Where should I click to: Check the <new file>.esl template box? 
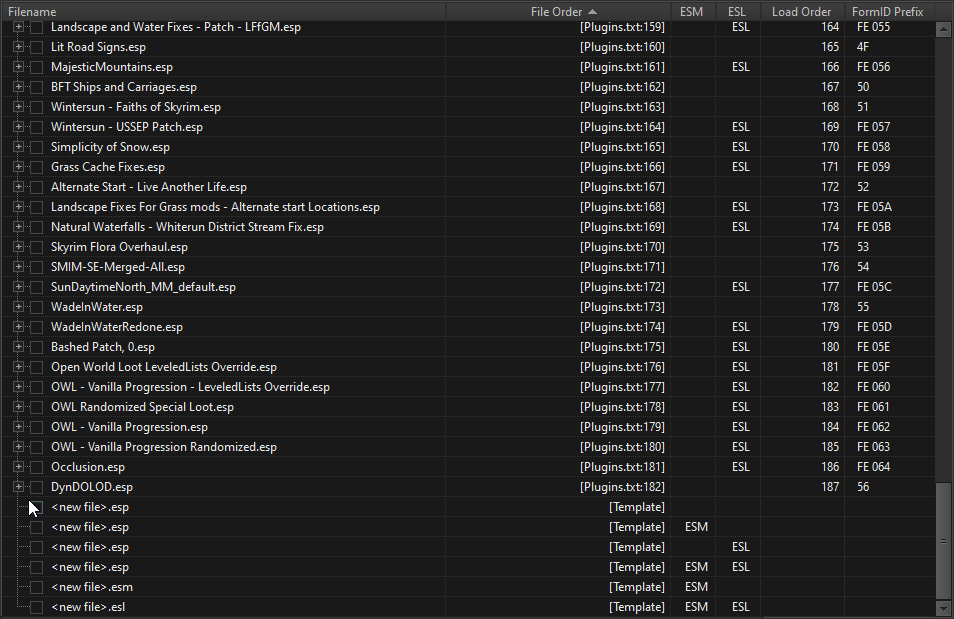click(x=37, y=607)
